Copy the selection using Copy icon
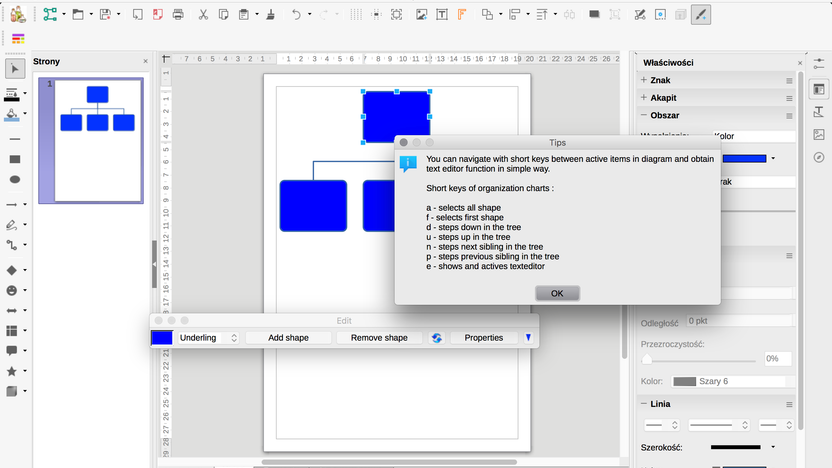Image resolution: width=832 pixels, height=468 pixels. [x=223, y=14]
